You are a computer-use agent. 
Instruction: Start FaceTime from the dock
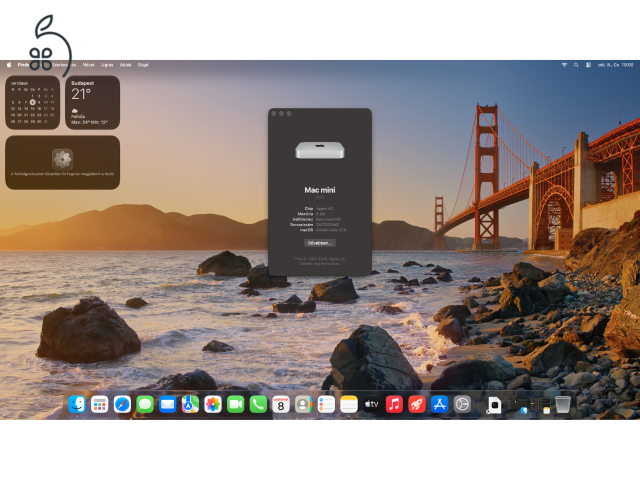pos(236,404)
